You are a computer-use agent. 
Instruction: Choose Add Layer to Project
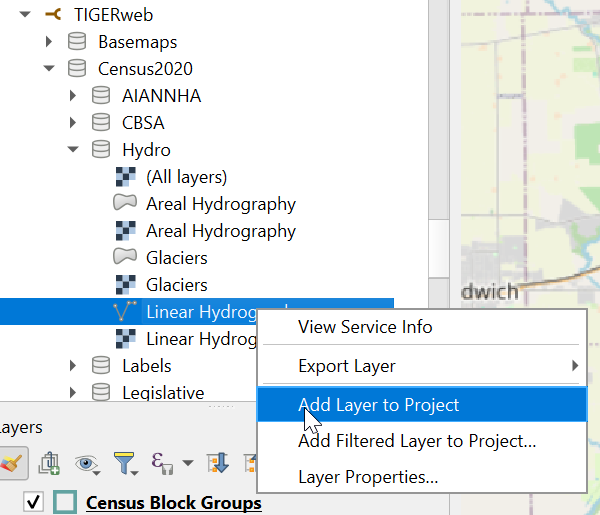coord(379,405)
